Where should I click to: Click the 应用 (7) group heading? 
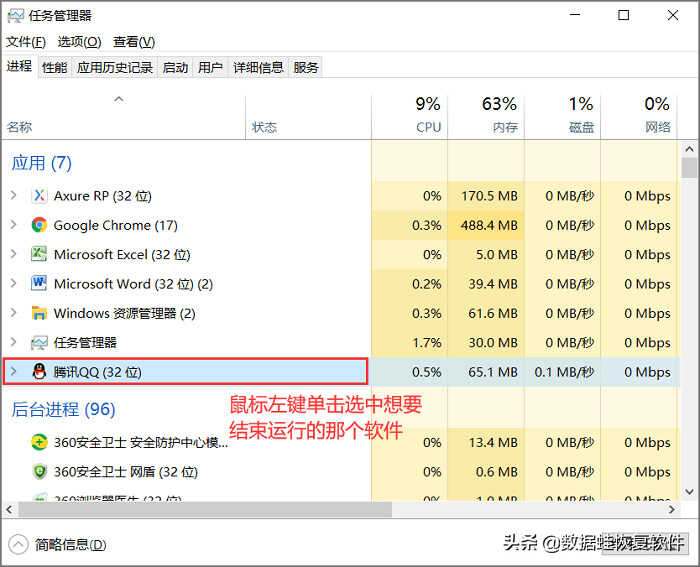point(42,163)
